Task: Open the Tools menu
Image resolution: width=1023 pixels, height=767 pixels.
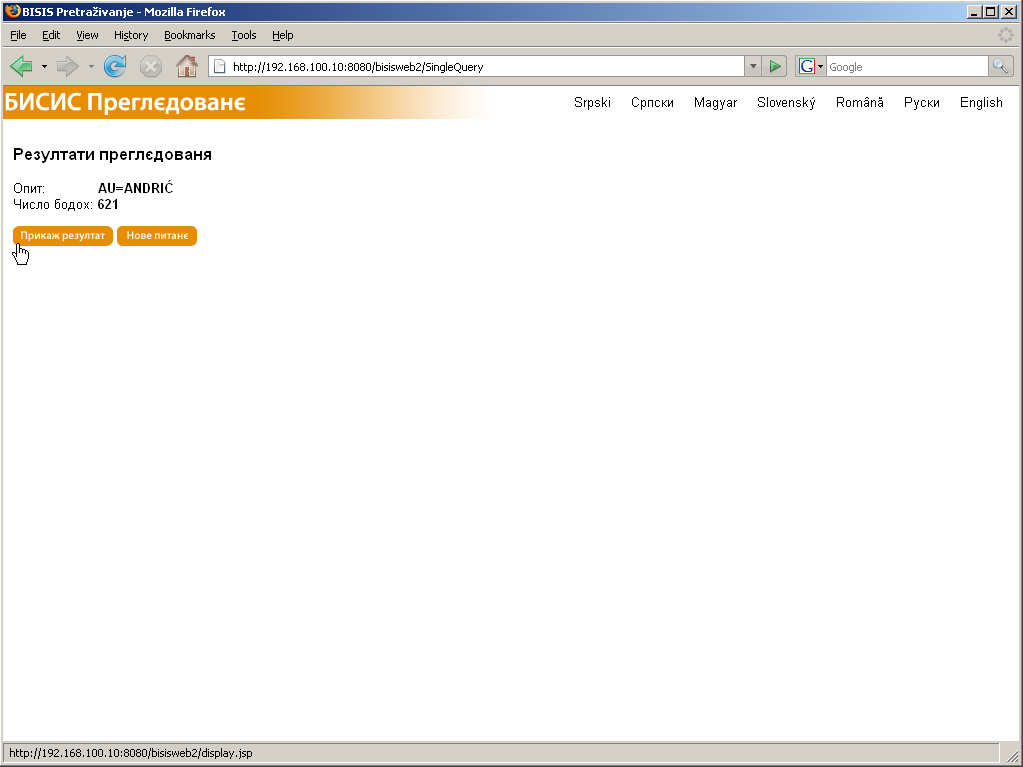Action: (243, 35)
